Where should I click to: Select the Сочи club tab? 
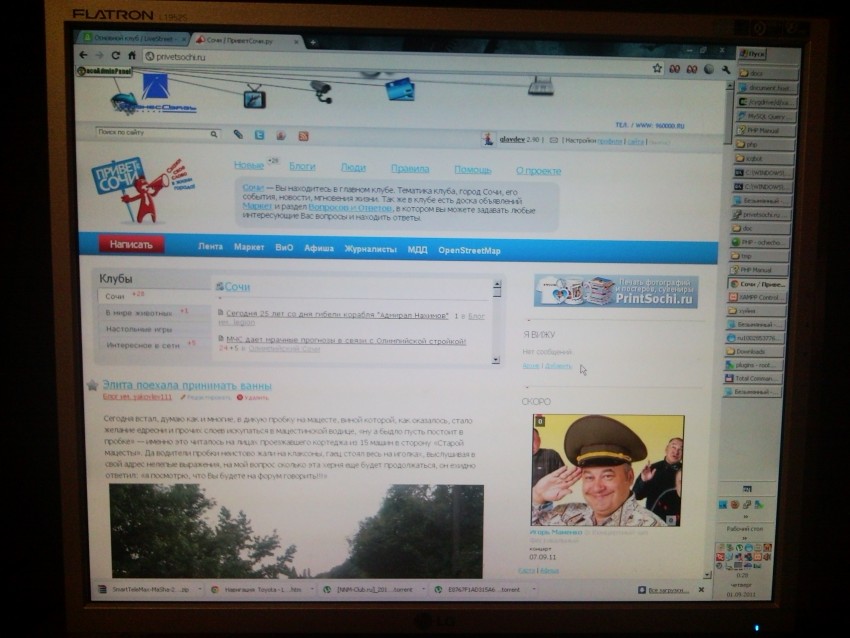coord(116,297)
